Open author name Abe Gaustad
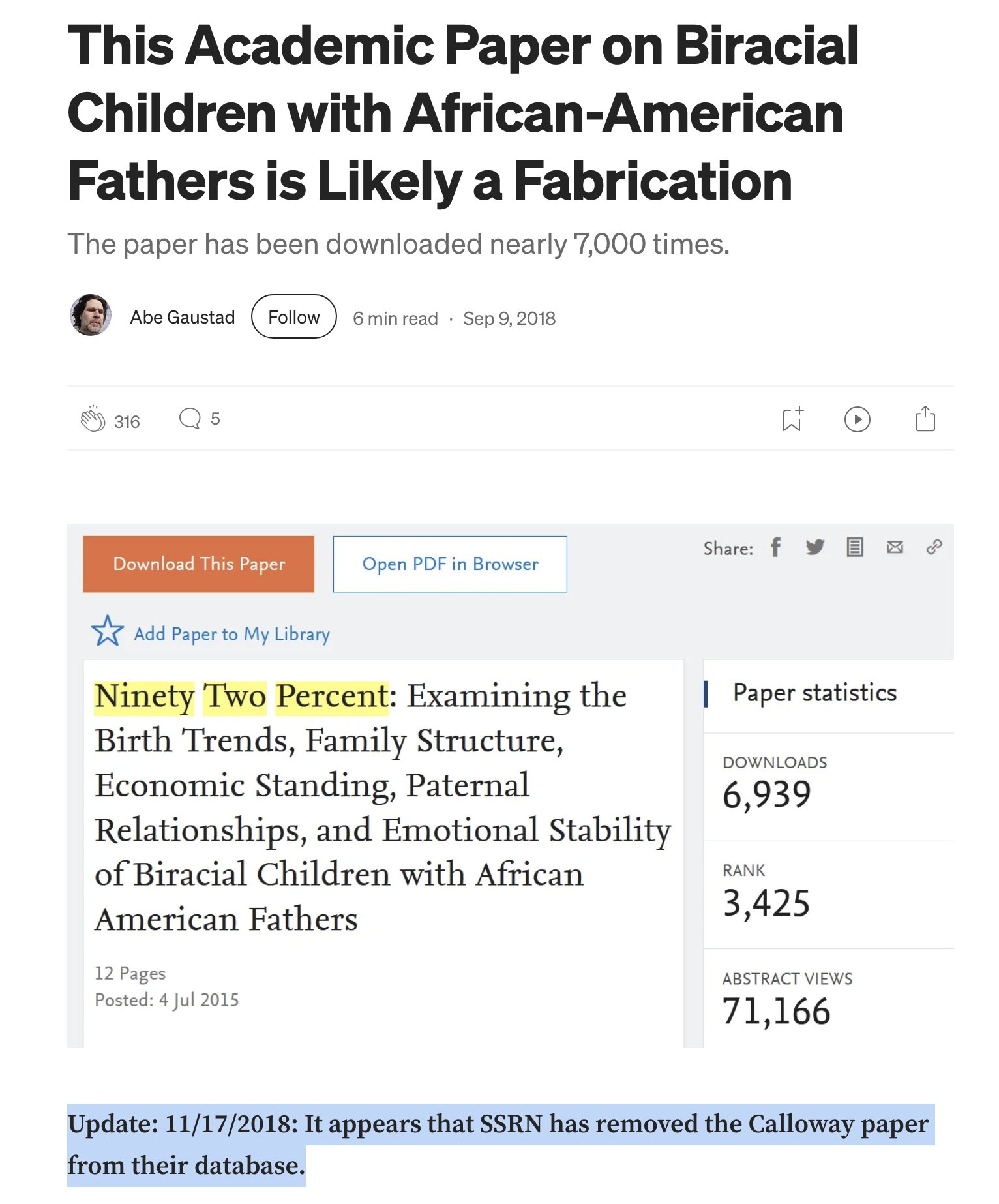 pyautogui.click(x=182, y=318)
